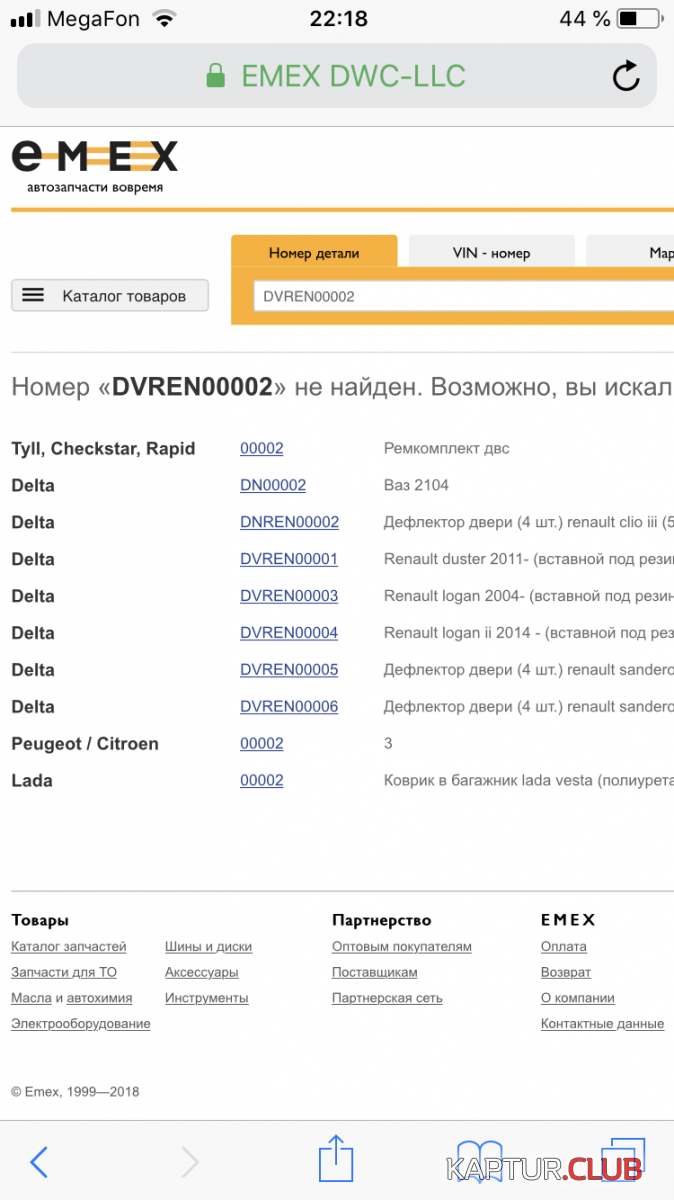The image size is (674, 1200).
Task: Open Delta part DN00002 link
Action: 273,485
